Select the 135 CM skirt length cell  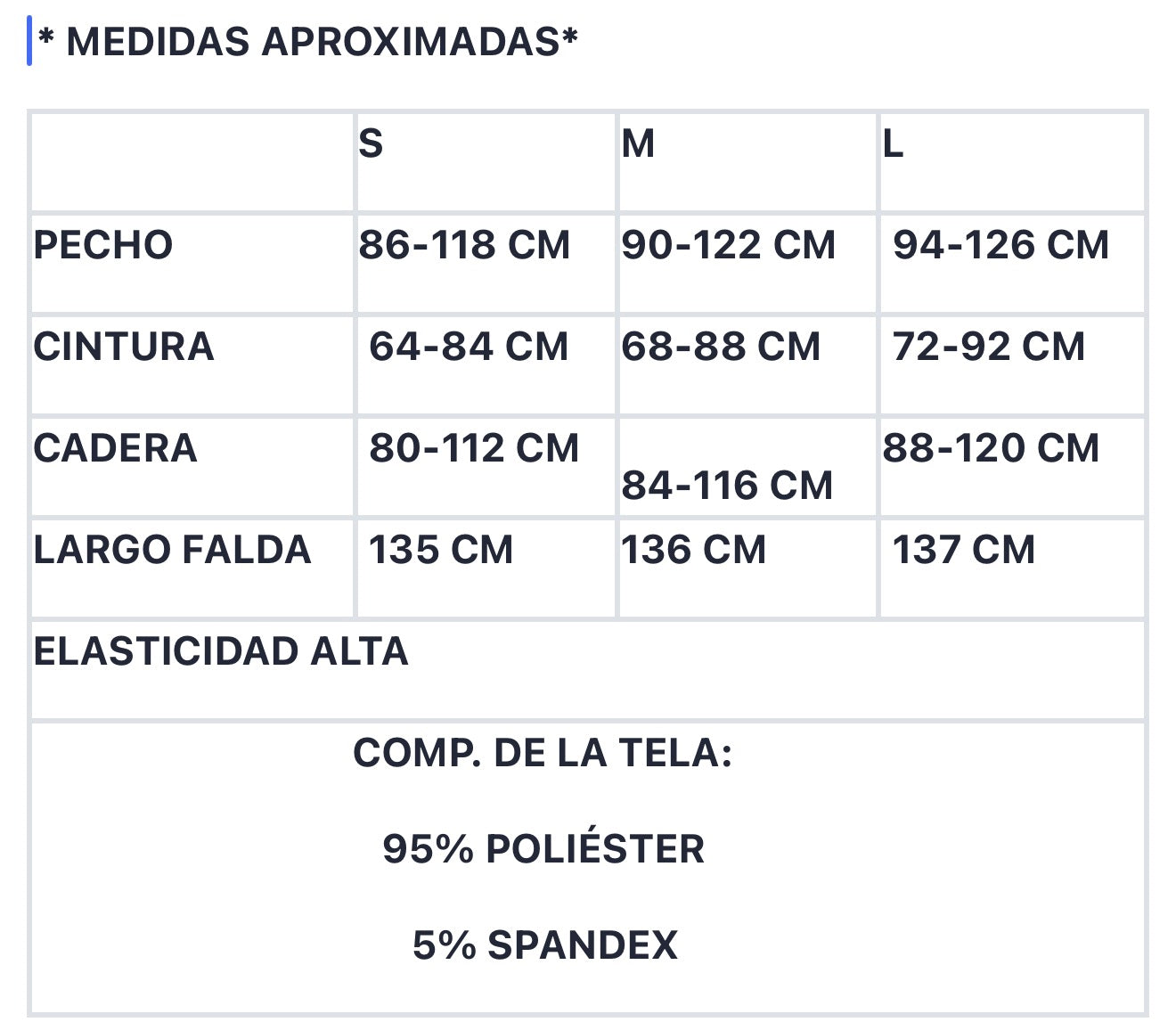(486, 568)
